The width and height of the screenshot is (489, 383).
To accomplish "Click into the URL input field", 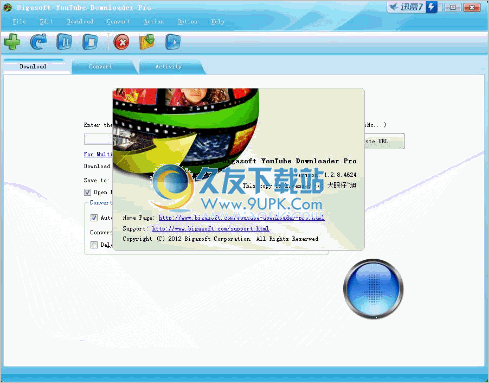I will [98, 139].
